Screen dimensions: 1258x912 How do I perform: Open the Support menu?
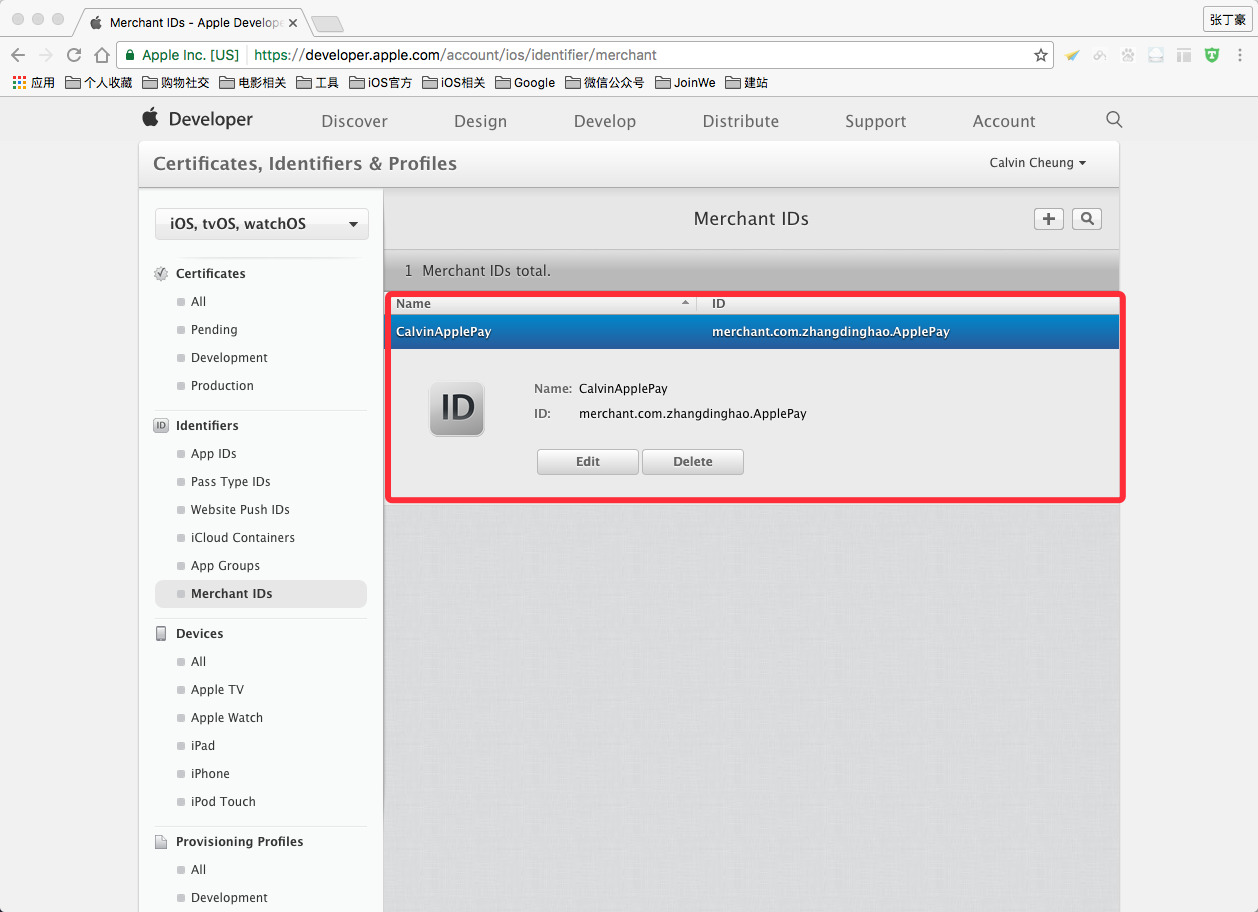pyautogui.click(x=875, y=121)
